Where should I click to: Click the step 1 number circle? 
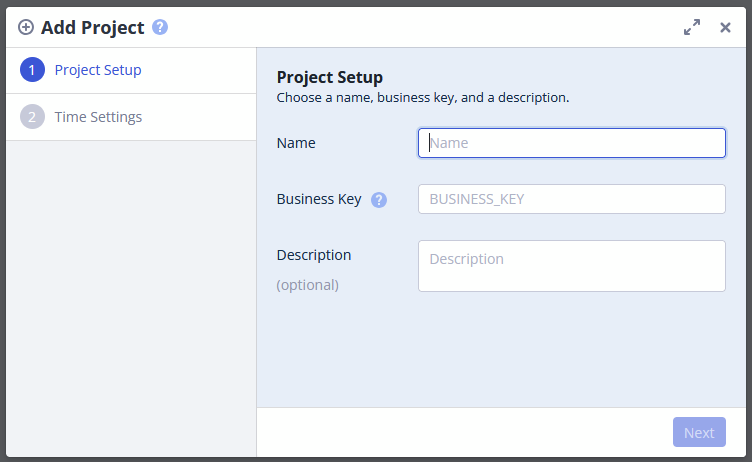point(32,70)
